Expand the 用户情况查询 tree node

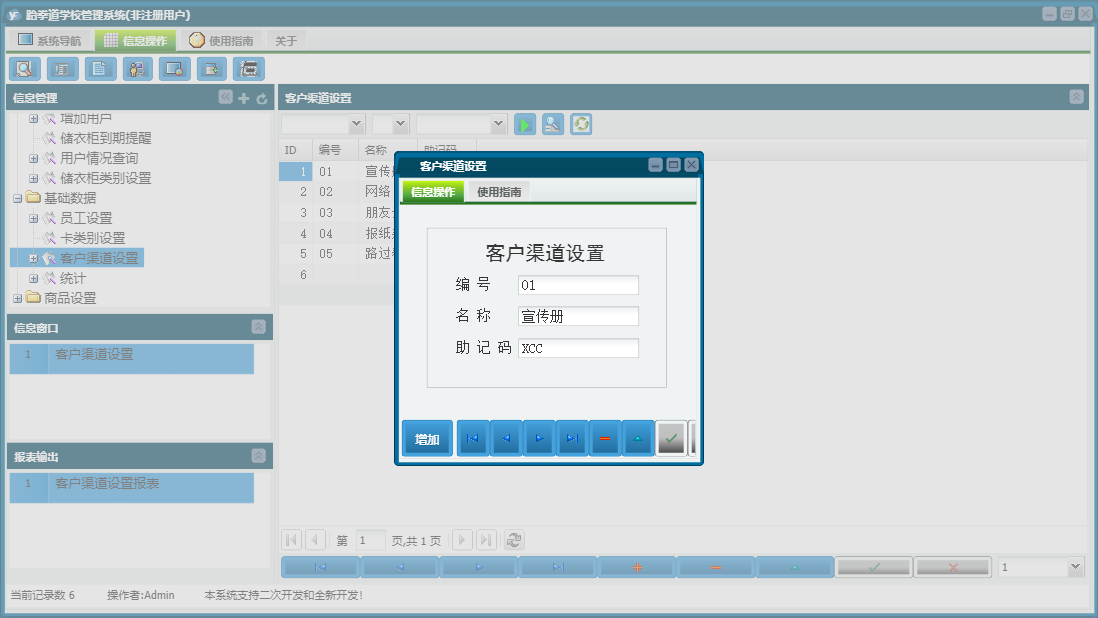coord(33,158)
